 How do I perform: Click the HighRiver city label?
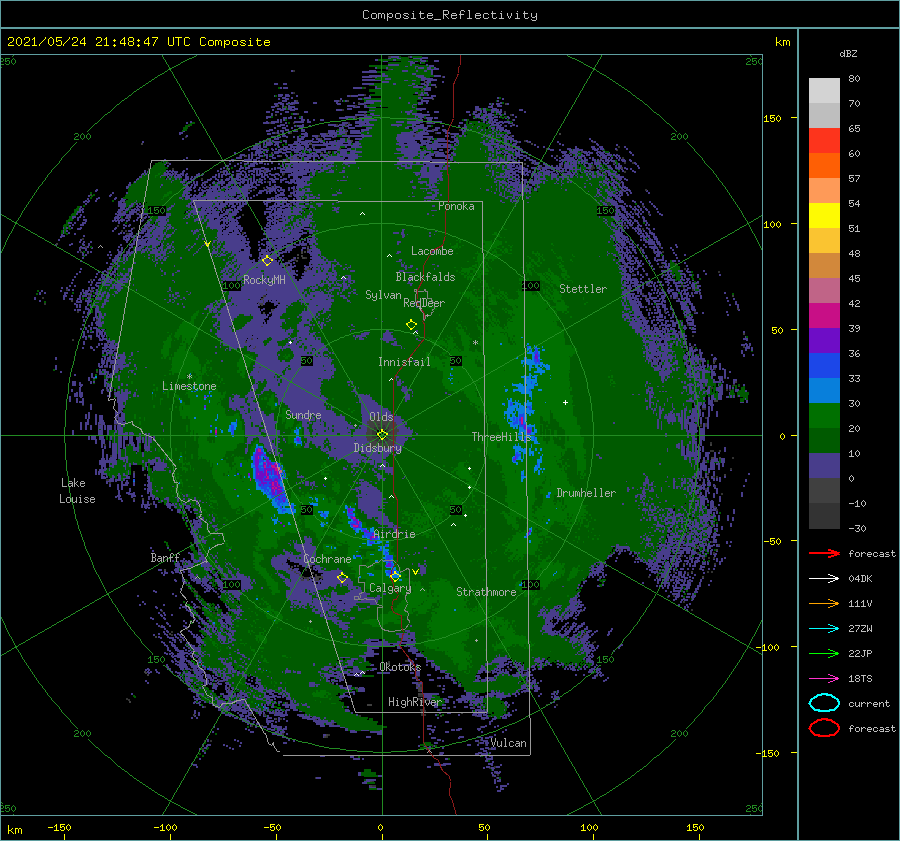[x=414, y=702]
